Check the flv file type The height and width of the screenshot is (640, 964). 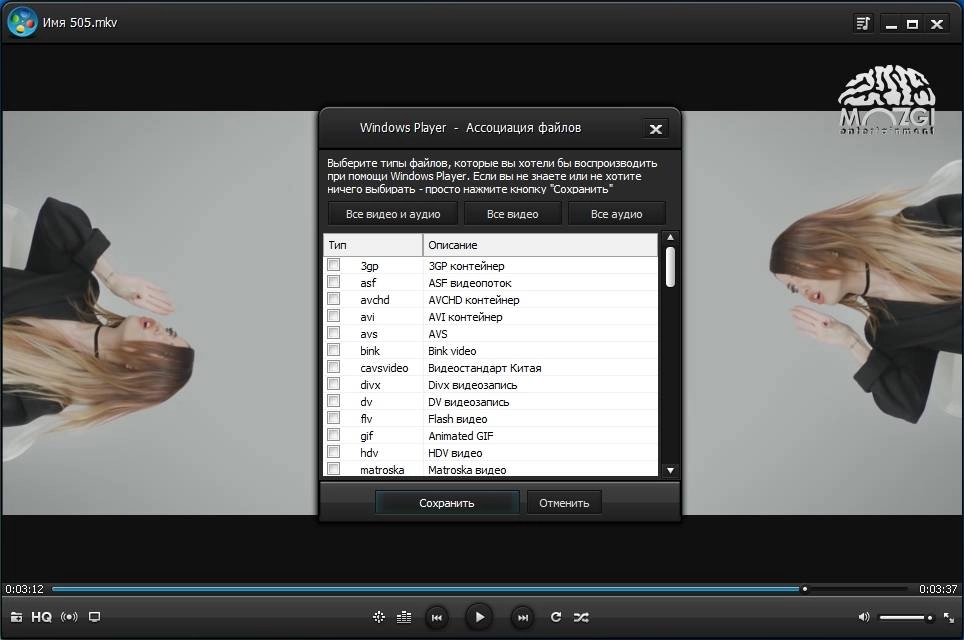tap(333, 417)
